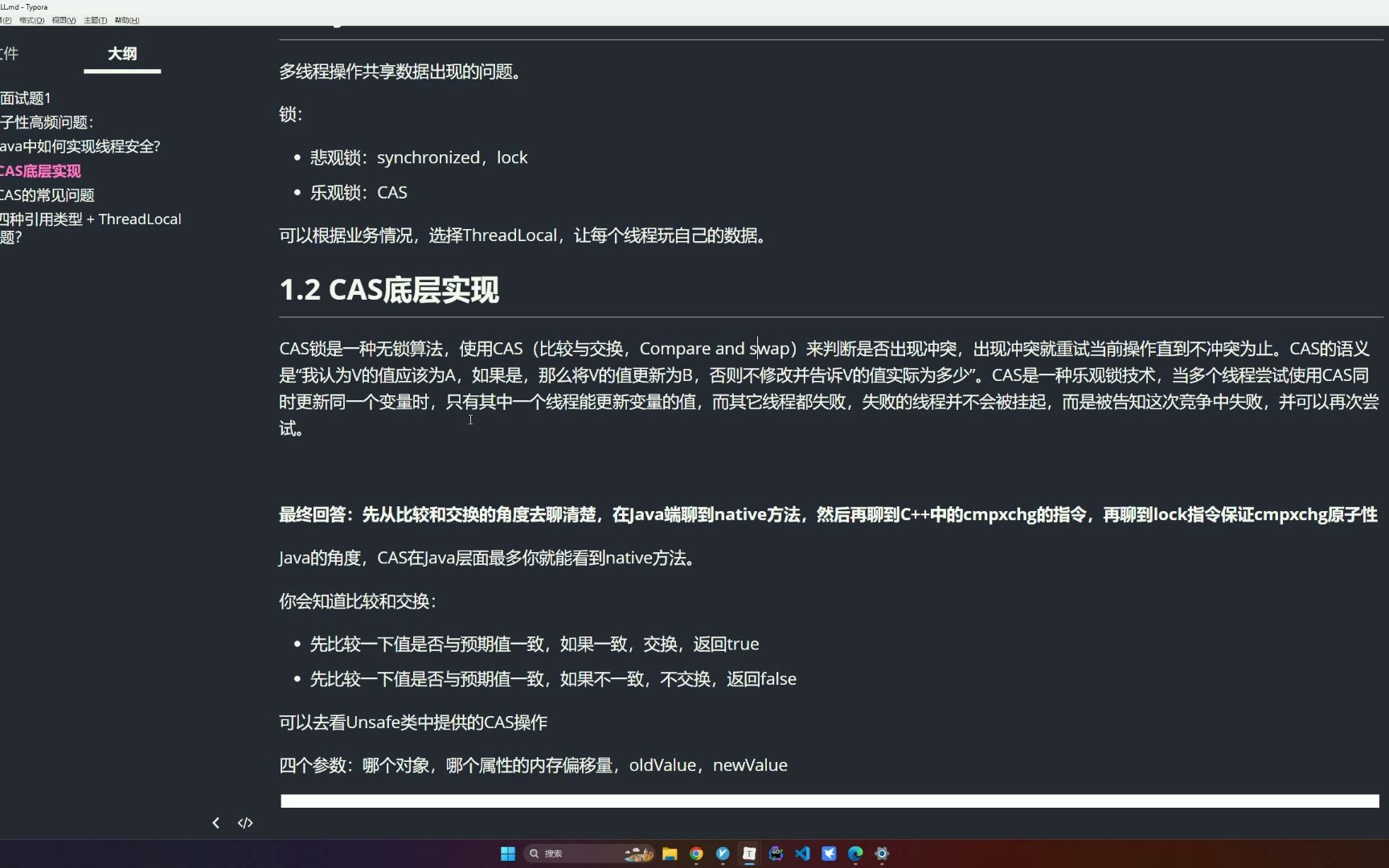Click the white code block bar at bottom
Image resolution: width=1389 pixels, height=868 pixels.
click(830, 801)
